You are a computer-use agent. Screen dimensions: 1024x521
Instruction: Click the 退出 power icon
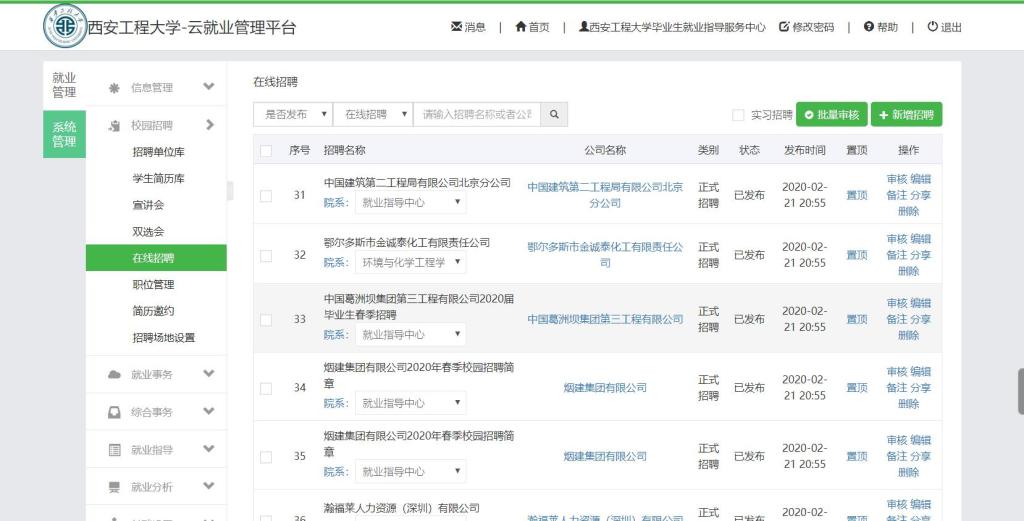point(933,27)
